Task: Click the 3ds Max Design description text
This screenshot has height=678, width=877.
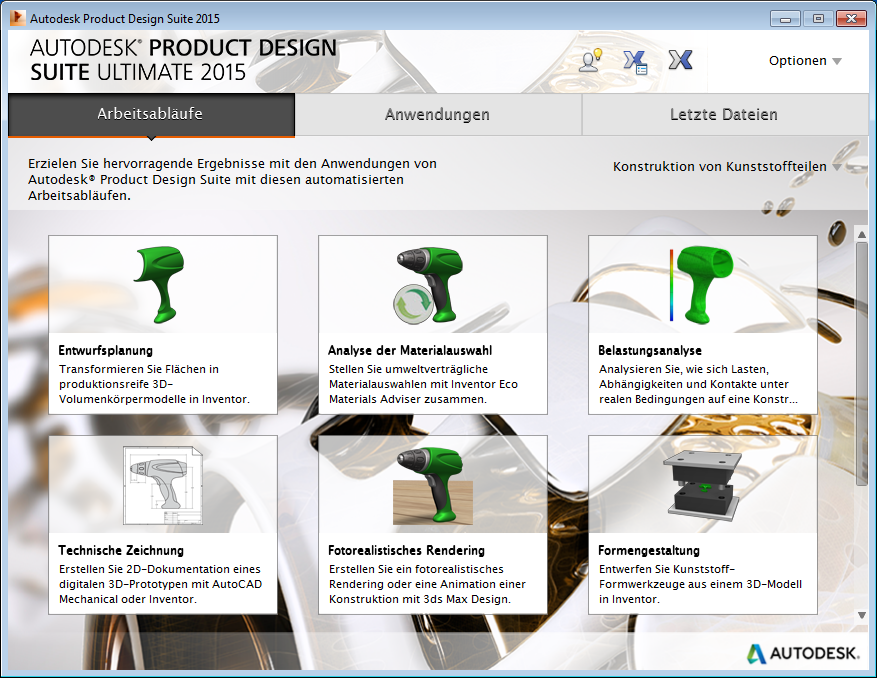Action: [x=427, y=584]
